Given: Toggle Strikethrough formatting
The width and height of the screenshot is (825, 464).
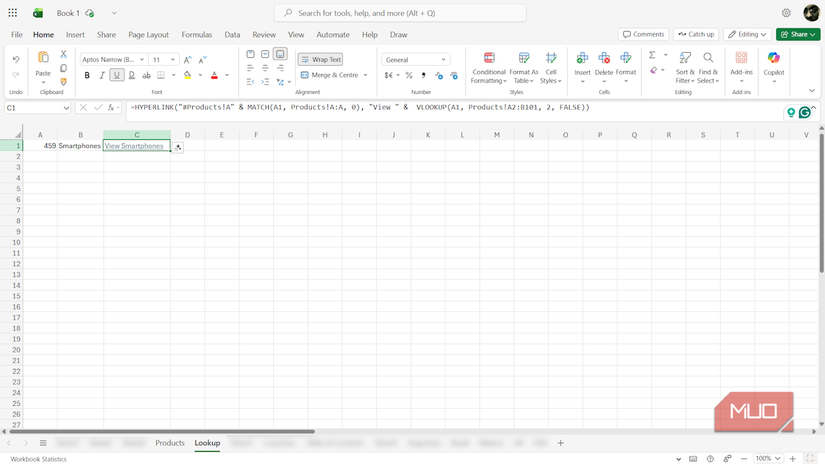Looking at the screenshot, I should [x=146, y=75].
